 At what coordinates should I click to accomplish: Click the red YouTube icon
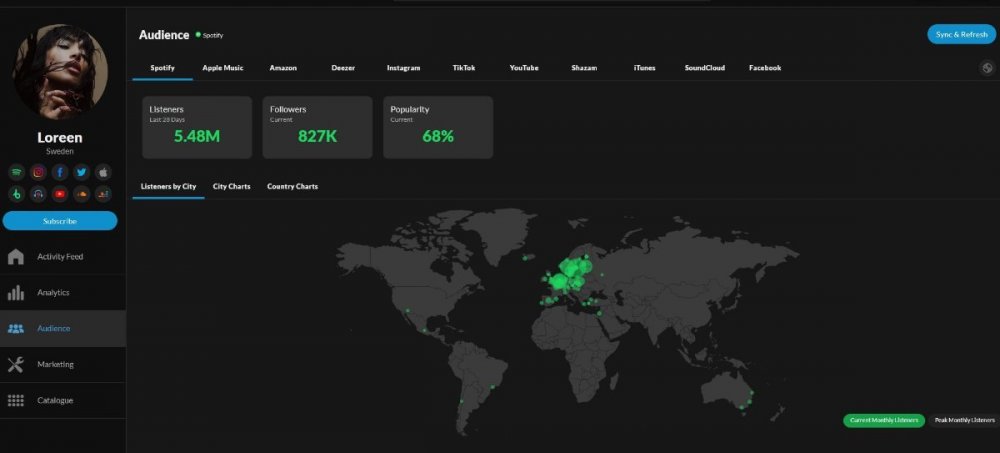[60, 194]
